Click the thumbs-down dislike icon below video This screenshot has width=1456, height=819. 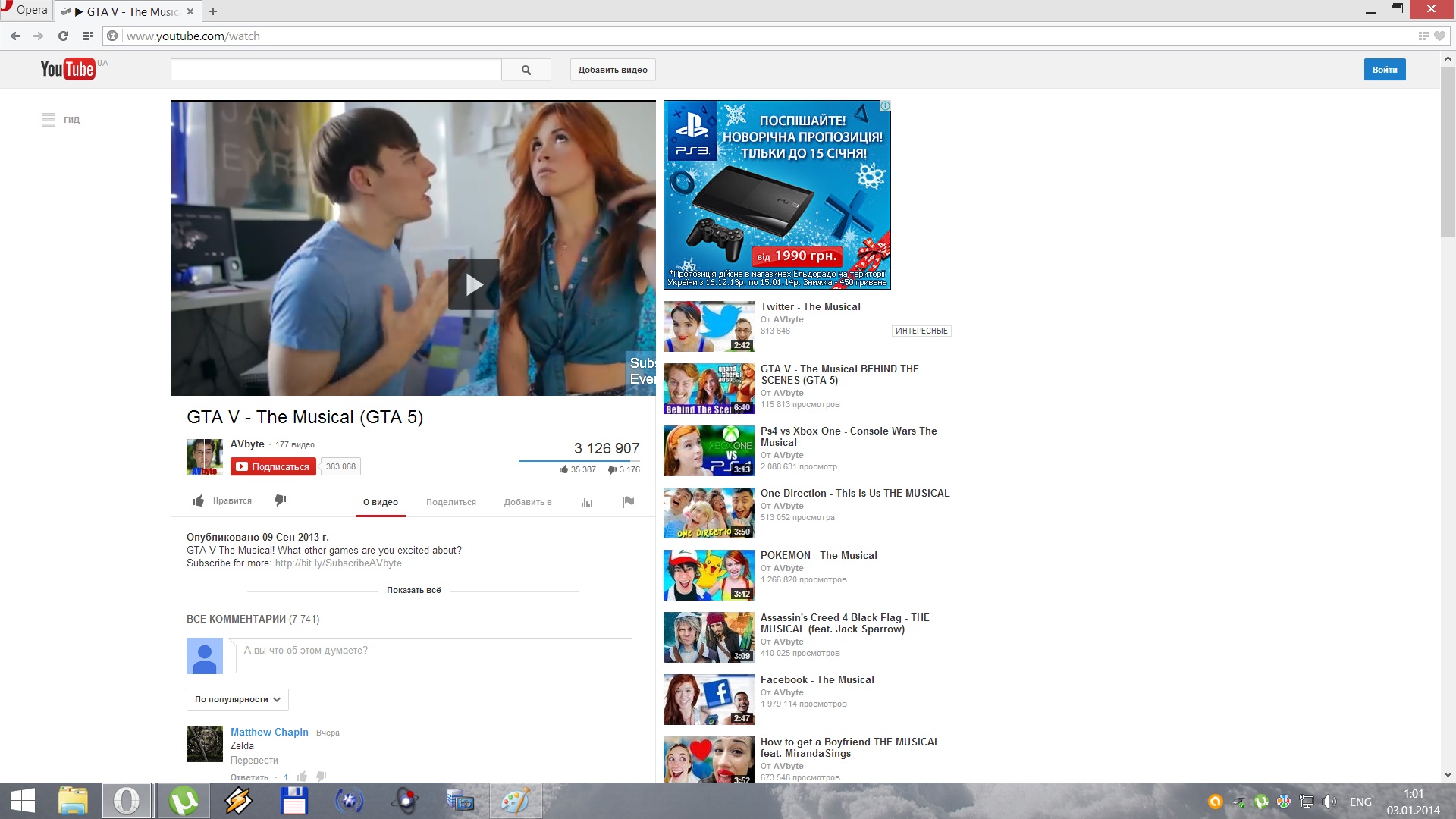point(280,500)
